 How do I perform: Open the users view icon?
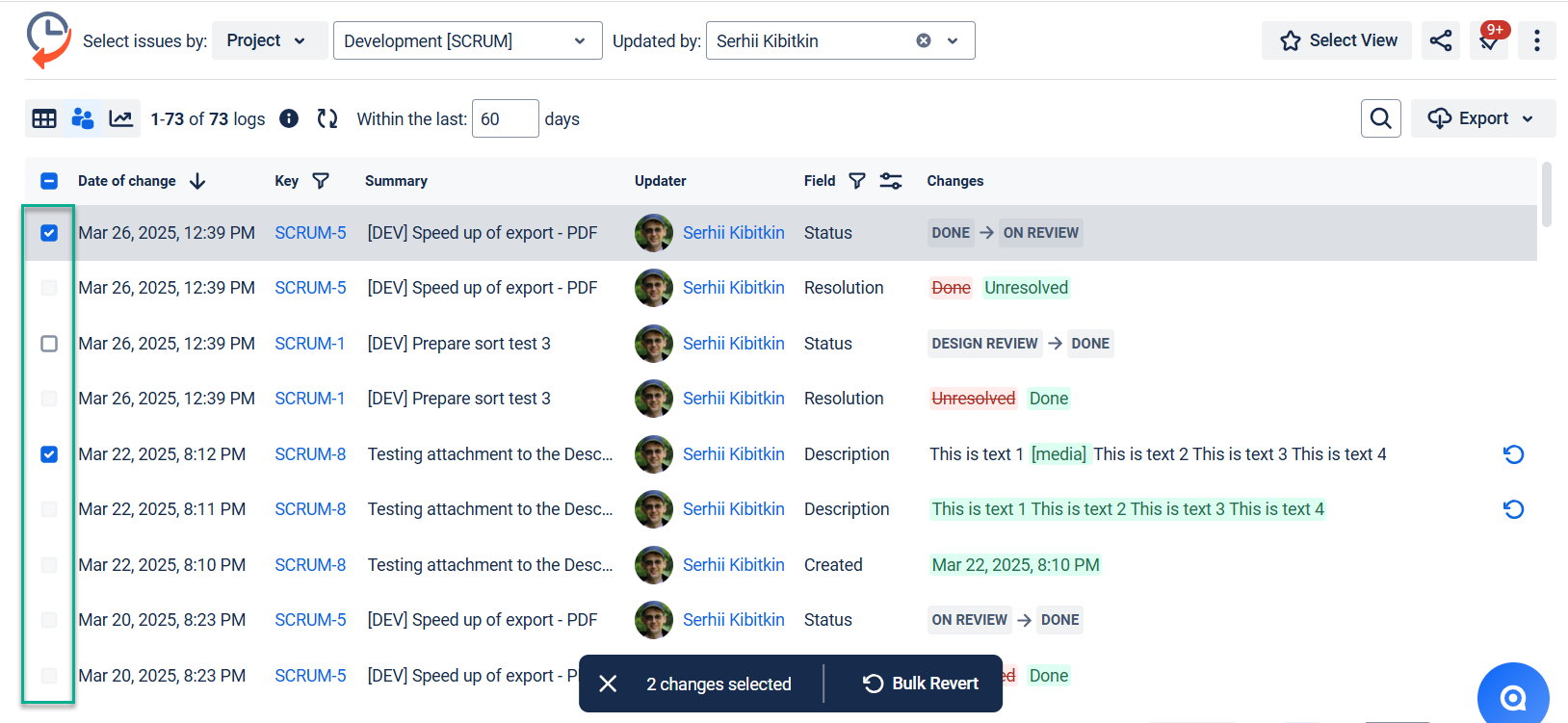pyautogui.click(x=83, y=118)
